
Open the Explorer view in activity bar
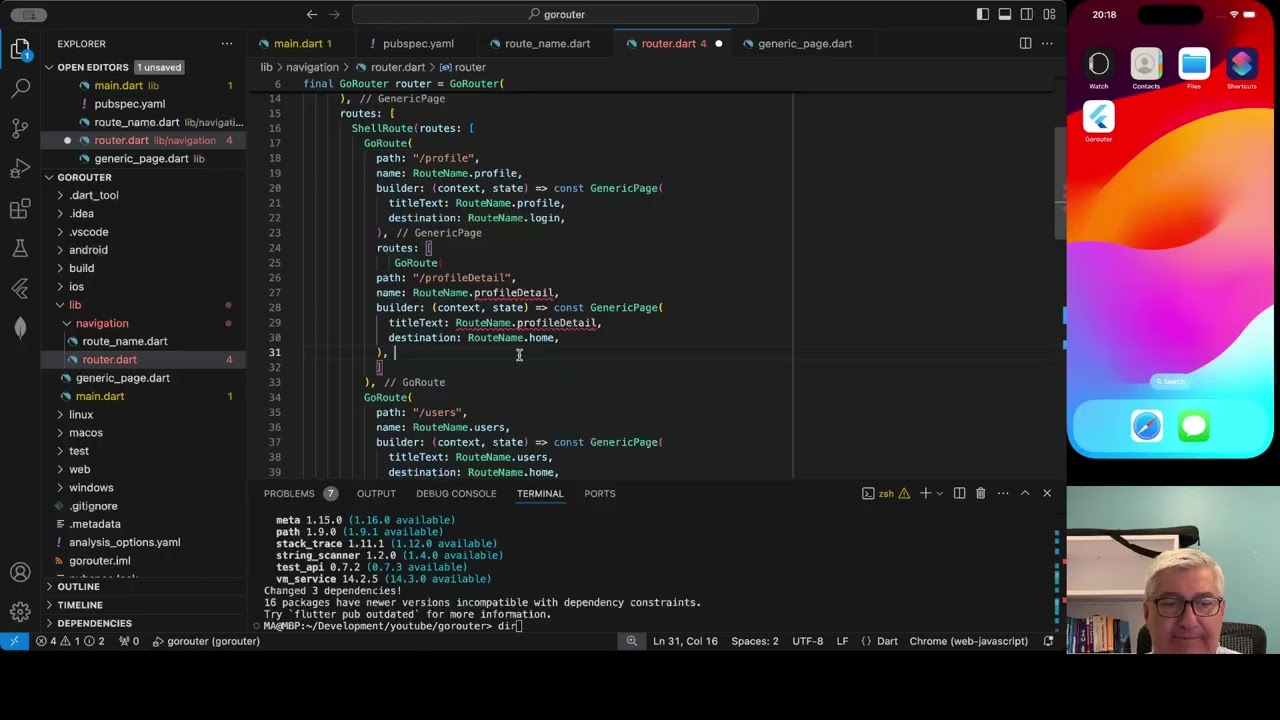pos(20,48)
